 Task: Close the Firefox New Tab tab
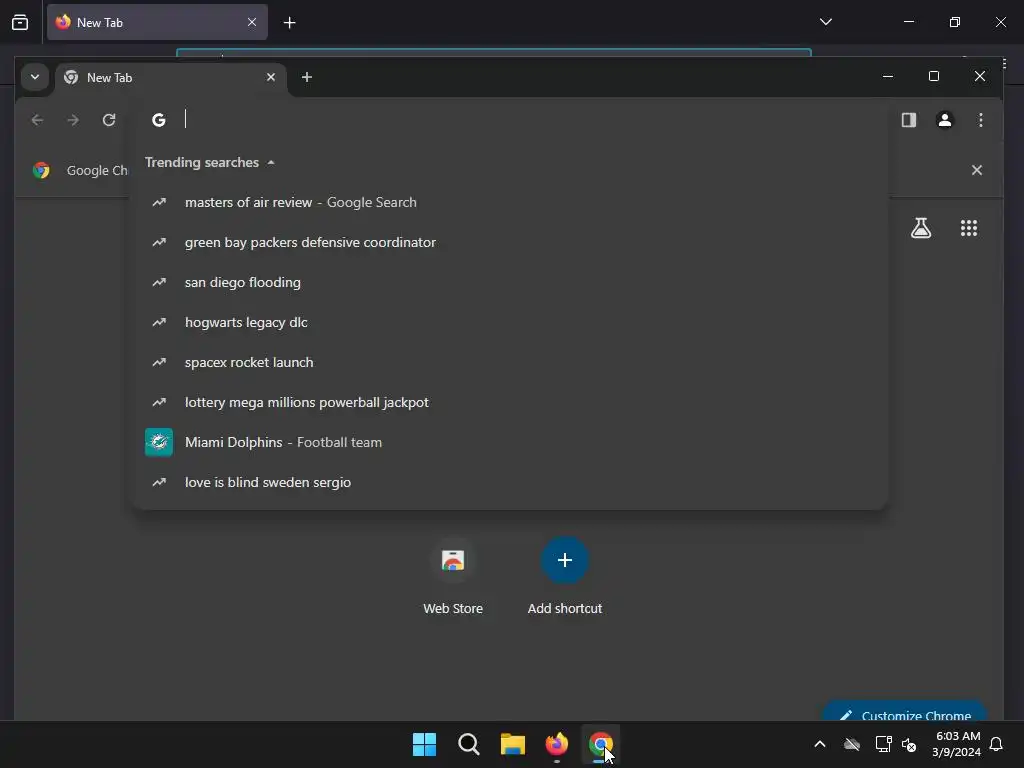[251, 22]
